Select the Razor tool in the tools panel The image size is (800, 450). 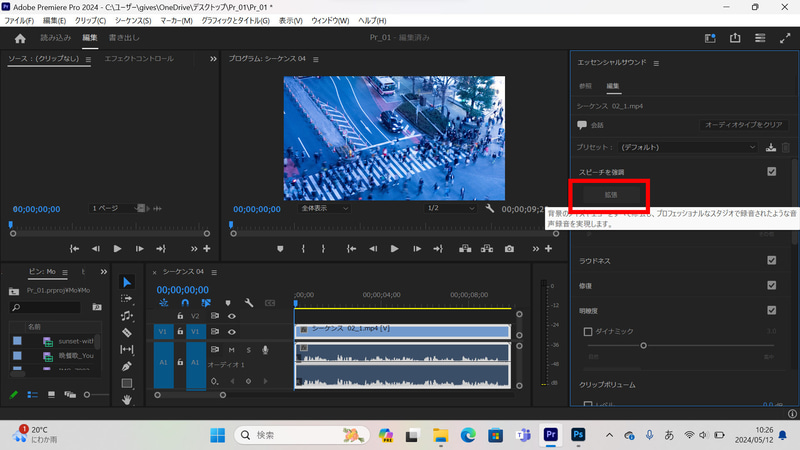coord(127,332)
